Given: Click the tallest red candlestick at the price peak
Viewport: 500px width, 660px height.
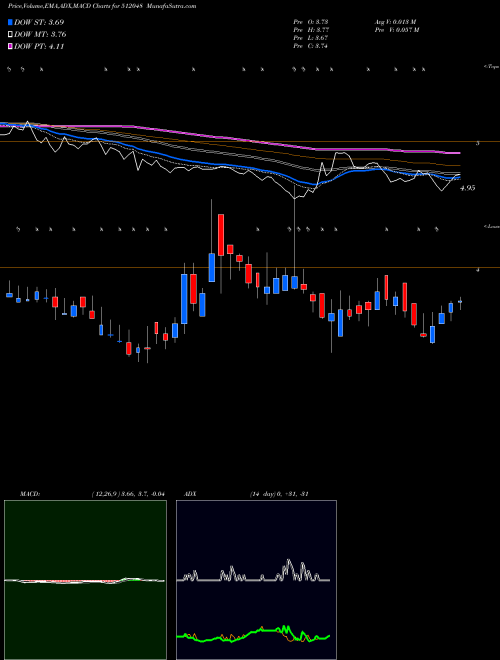Looking at the screenshot, I should tap(221, 234).
